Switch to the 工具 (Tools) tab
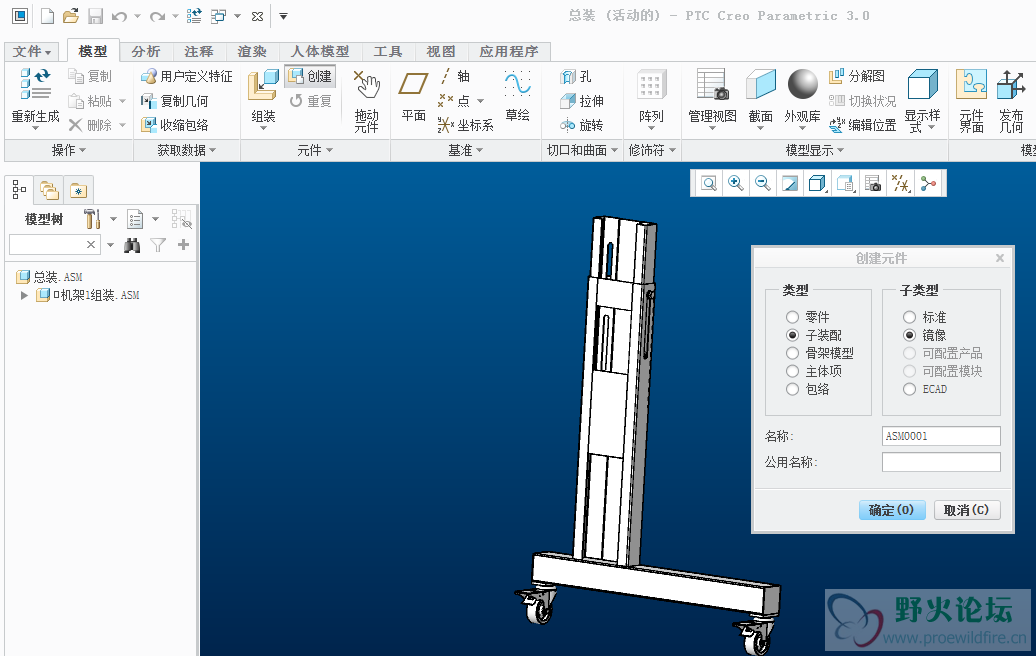The image size is (1036, 656). [x=388, y=52]
